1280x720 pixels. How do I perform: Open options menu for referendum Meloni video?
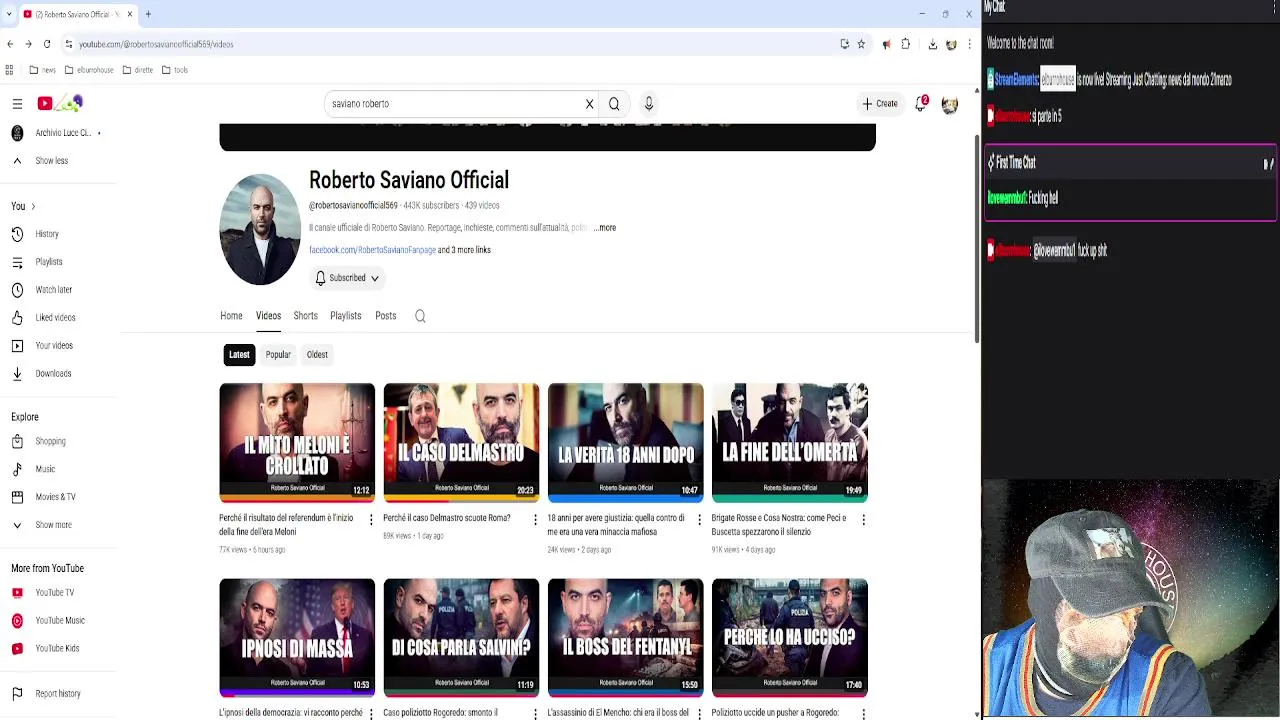pos(371,520)
